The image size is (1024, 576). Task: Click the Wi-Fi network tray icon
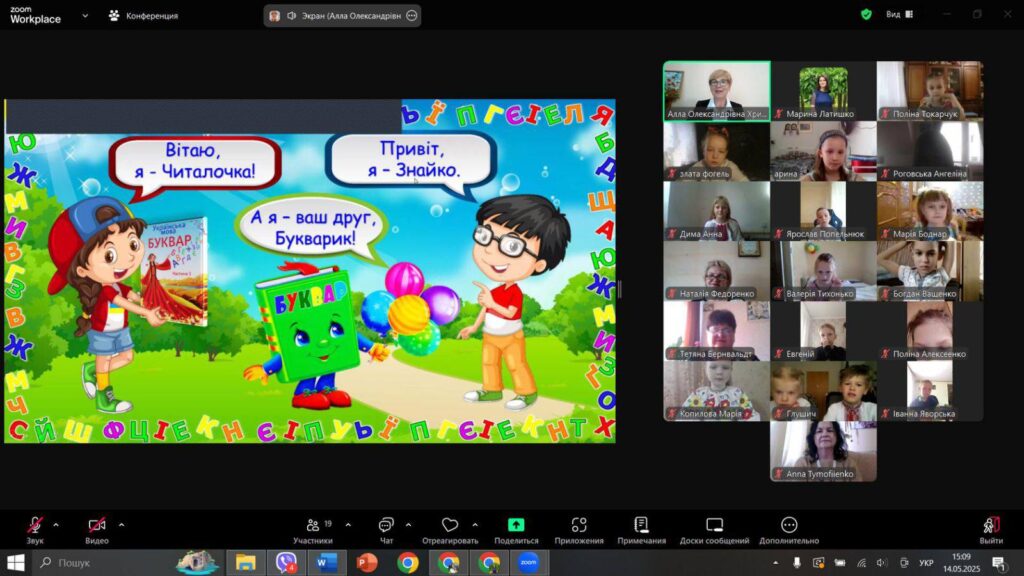[x=861, y=562]
